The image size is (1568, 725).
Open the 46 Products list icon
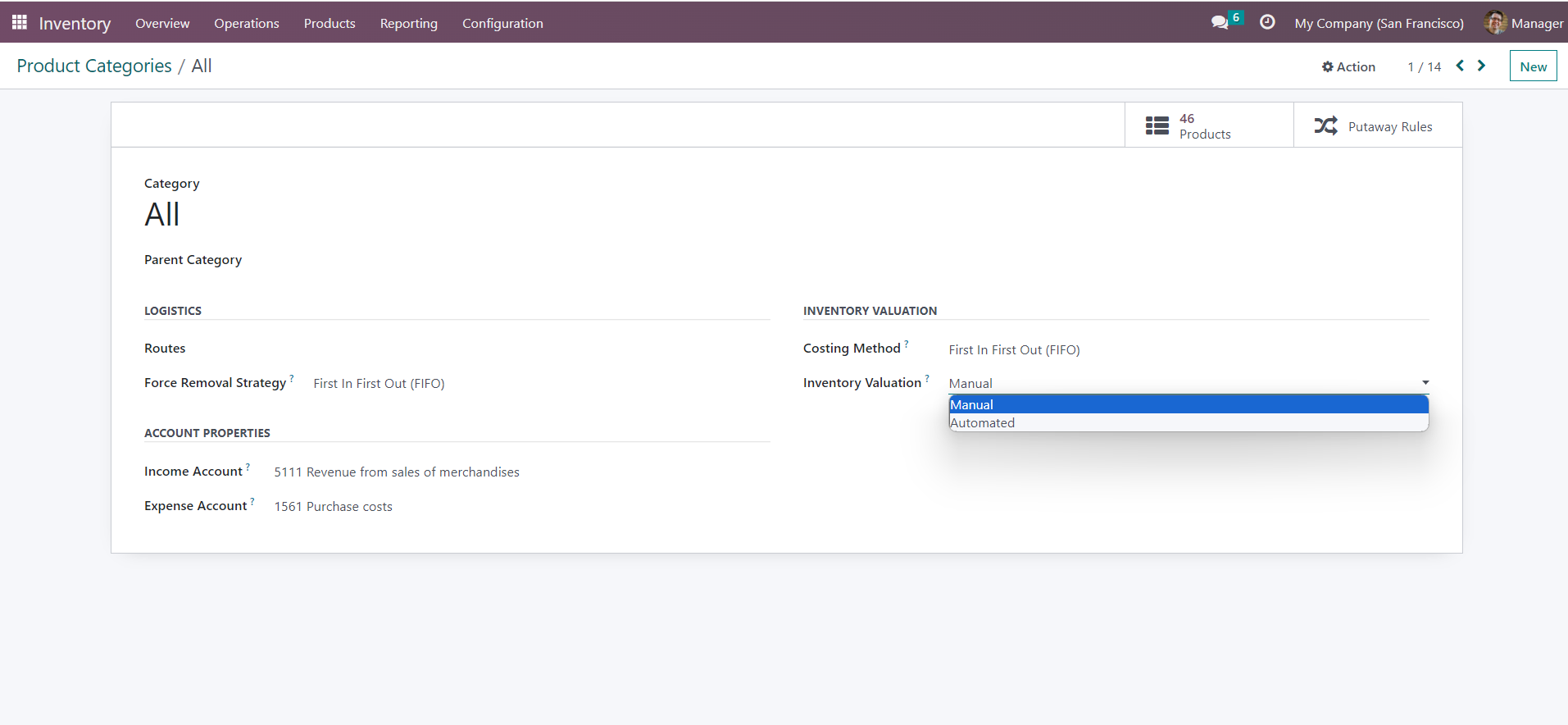[1157, 125]
